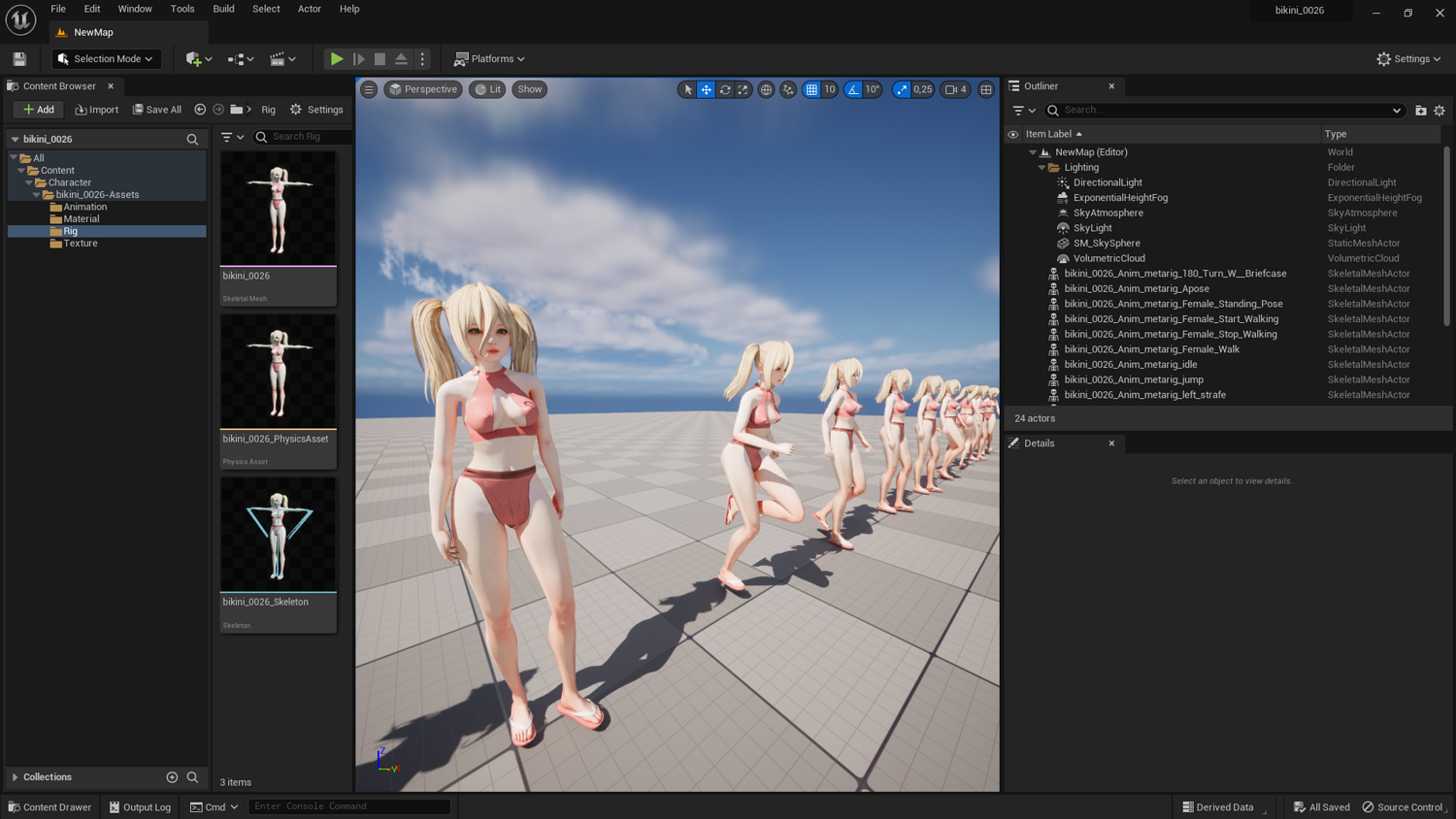
Task: Click the Advance Frame button
Action: (x=358, y=59)
